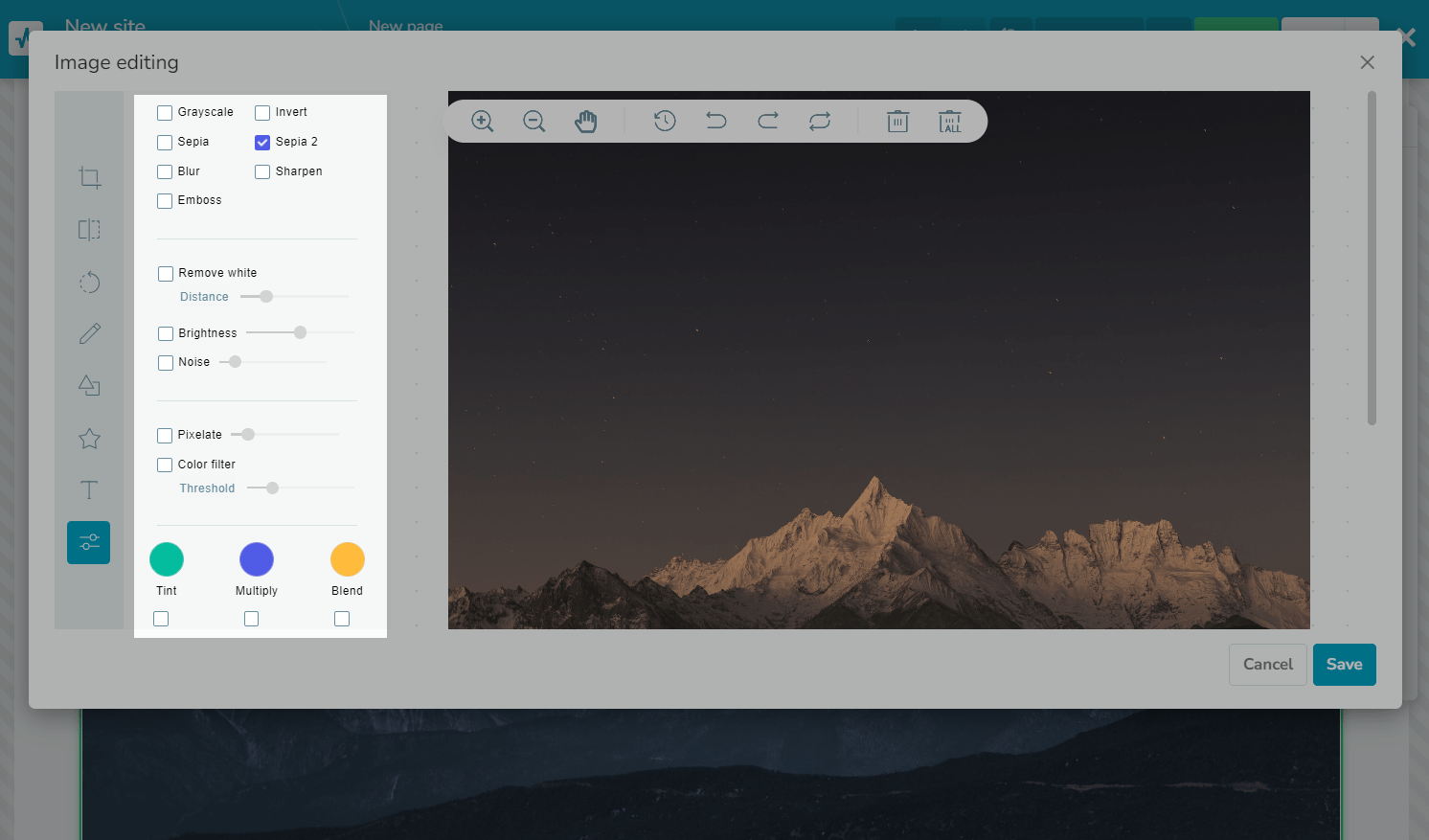Select the Rotate tool in sidebar
Screen dimensions: 1429x840
(x=89, y=282)
